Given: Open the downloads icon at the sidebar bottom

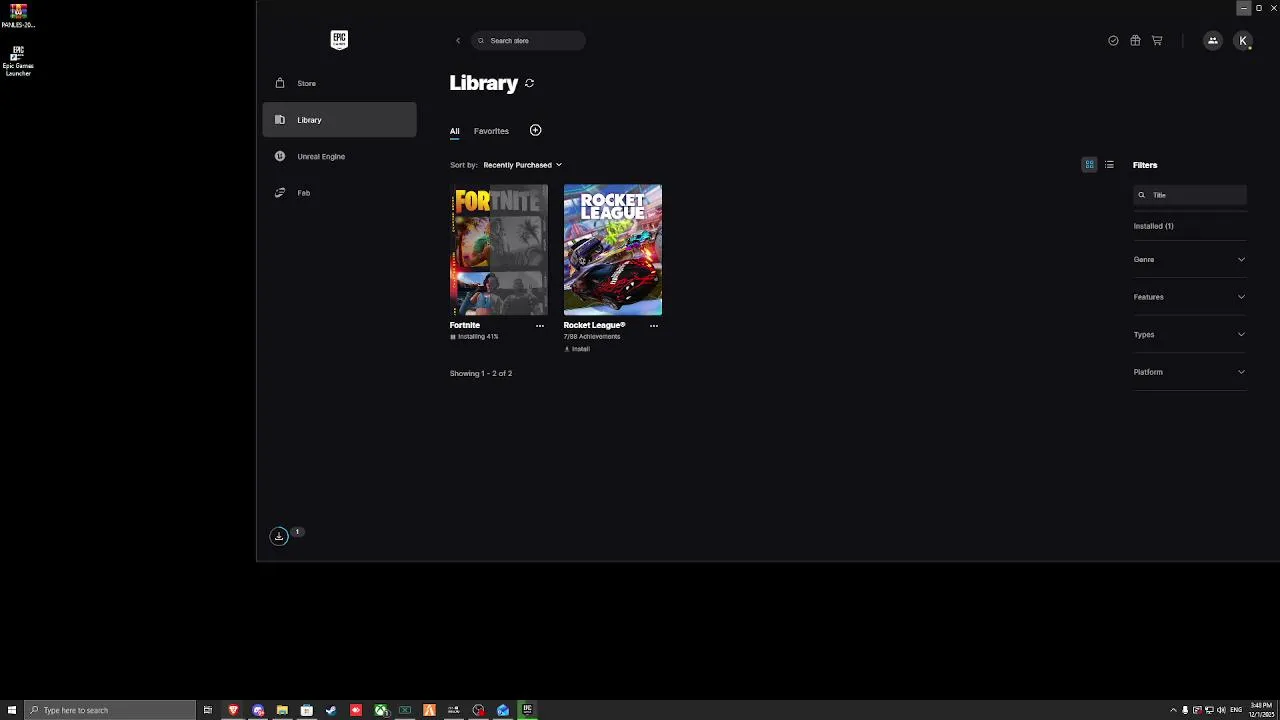Looking at the screenshot, I should coord(279,536).
